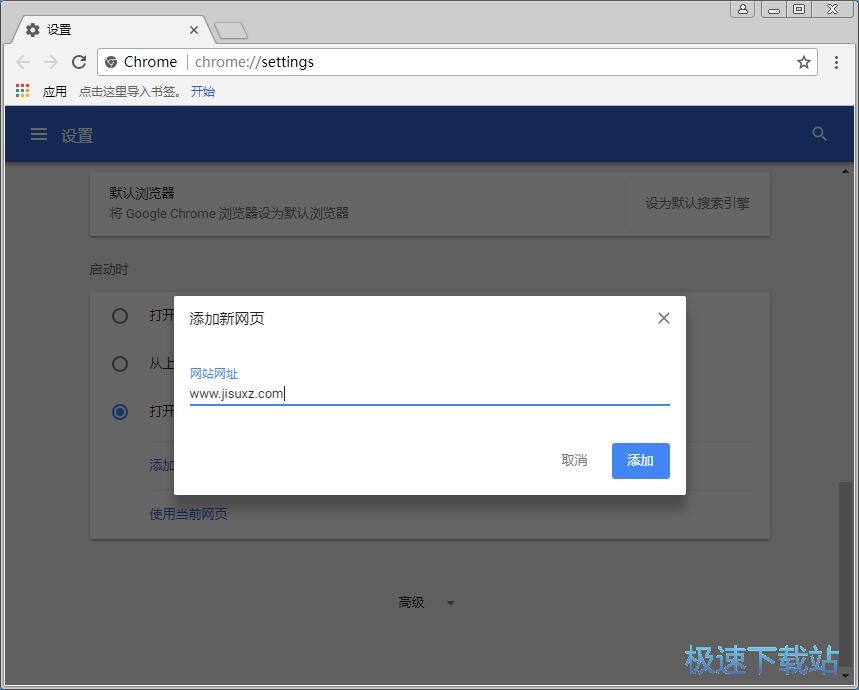This screenshot has height=690, width=859.
Task: Close the add new page dialog
Action: (x=664, y=318)
